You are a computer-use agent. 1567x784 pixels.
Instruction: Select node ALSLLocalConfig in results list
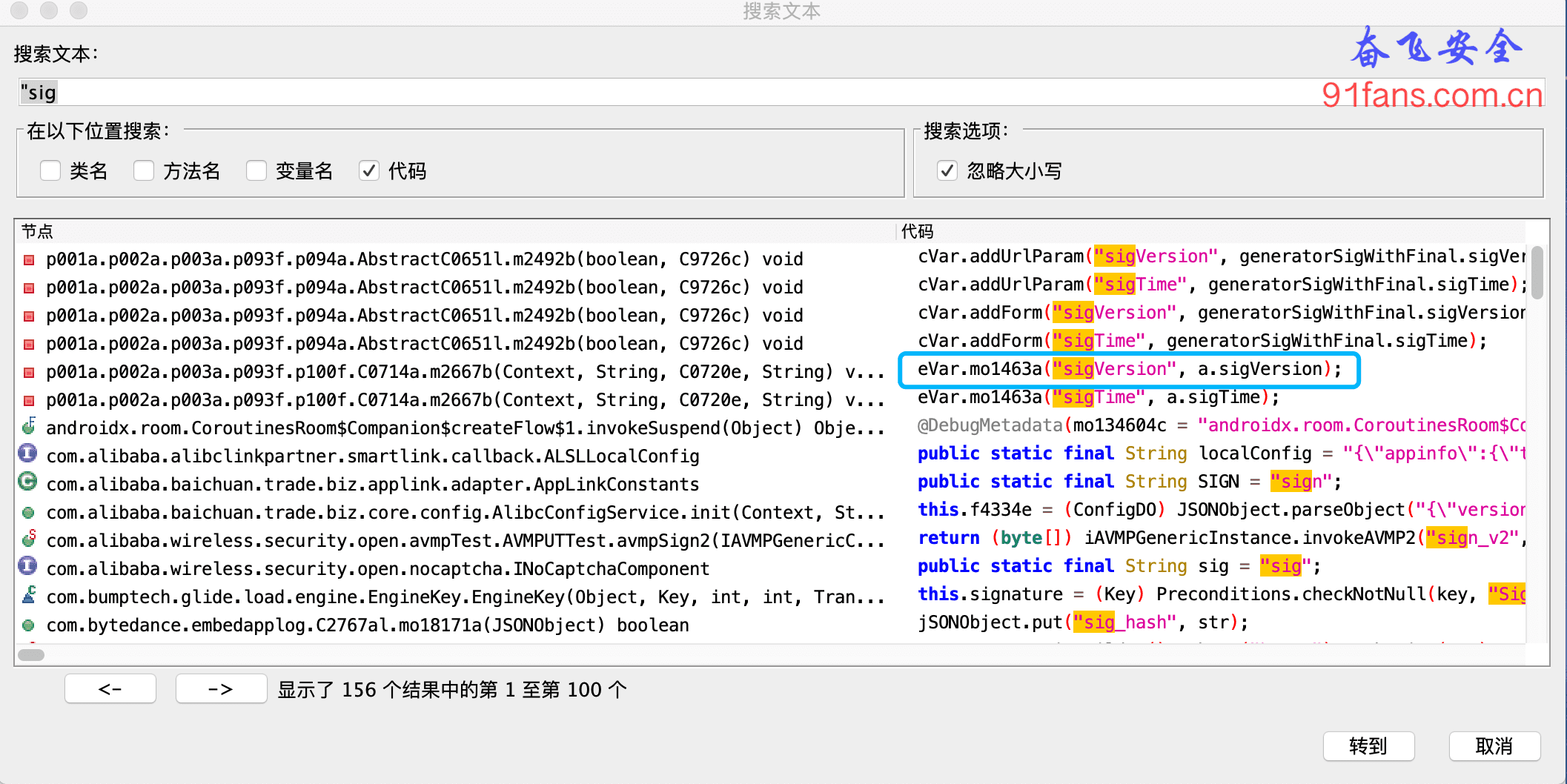coord(373,456)
